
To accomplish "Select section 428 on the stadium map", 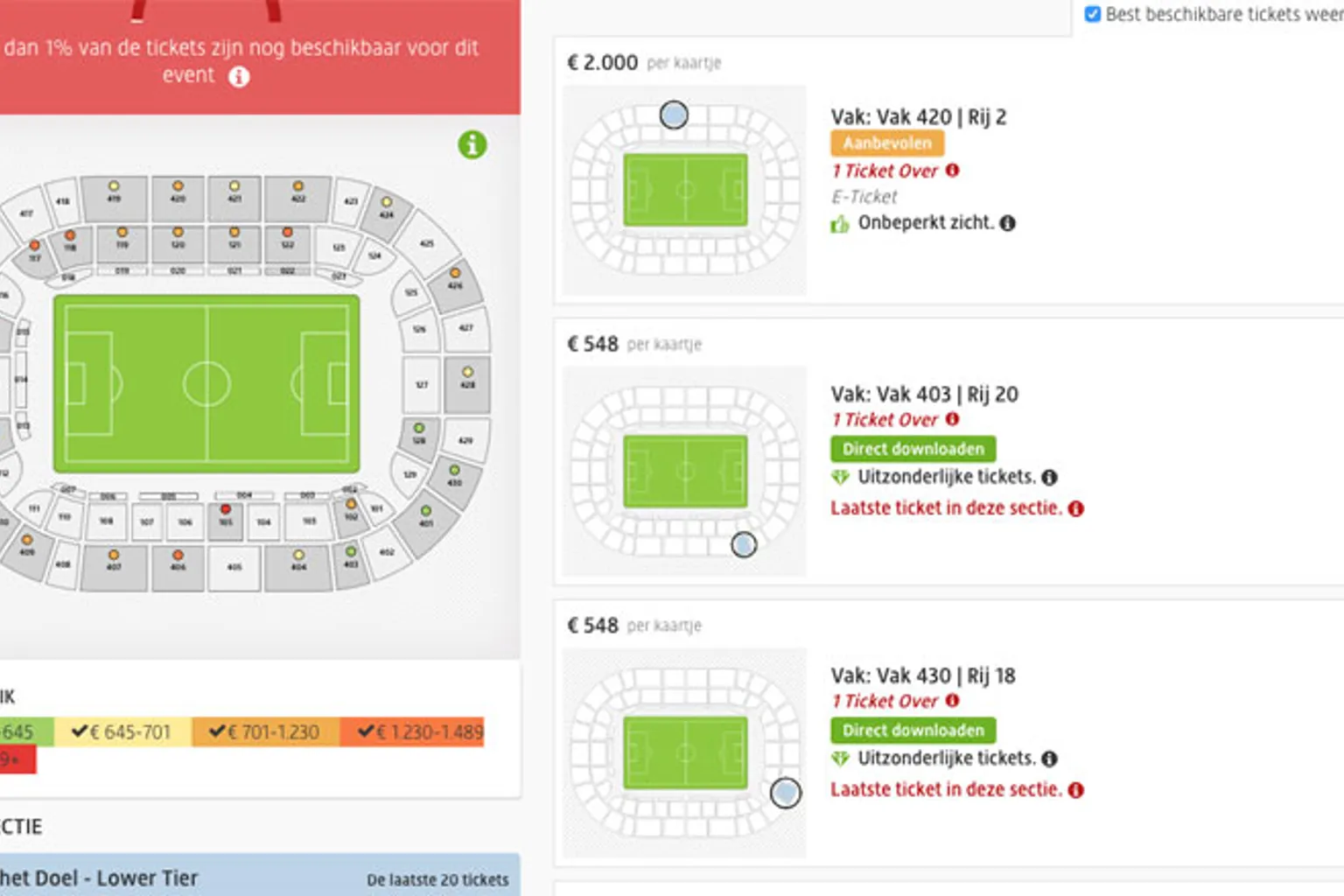I will 468,385.
